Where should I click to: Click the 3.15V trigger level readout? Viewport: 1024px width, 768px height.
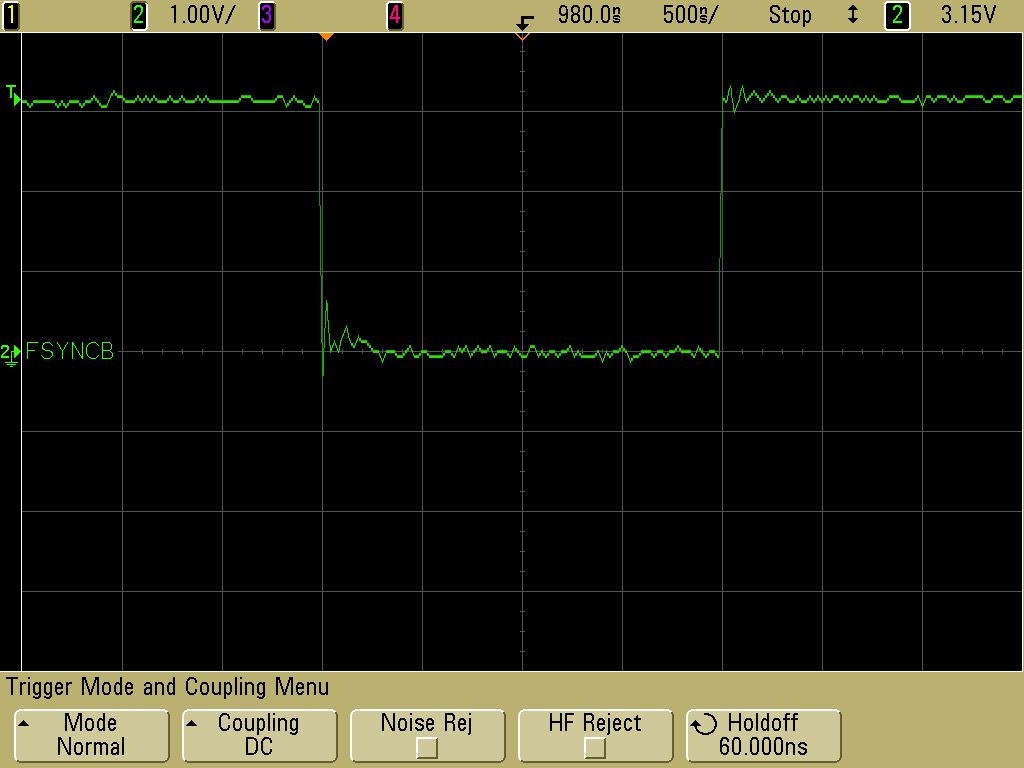click(968, 15)
